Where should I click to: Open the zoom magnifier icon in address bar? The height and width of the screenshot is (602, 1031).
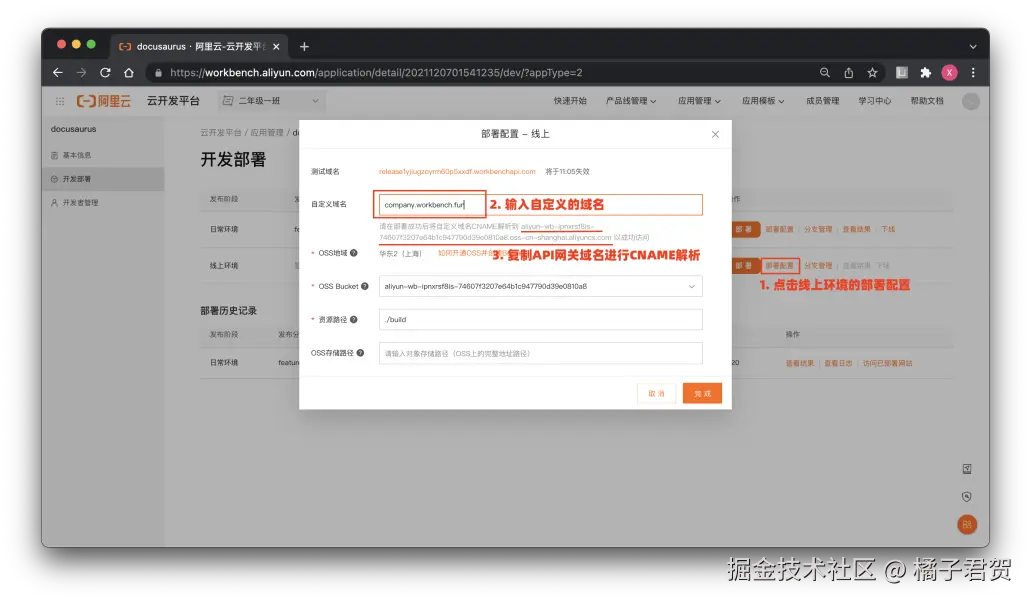[825, 73]
